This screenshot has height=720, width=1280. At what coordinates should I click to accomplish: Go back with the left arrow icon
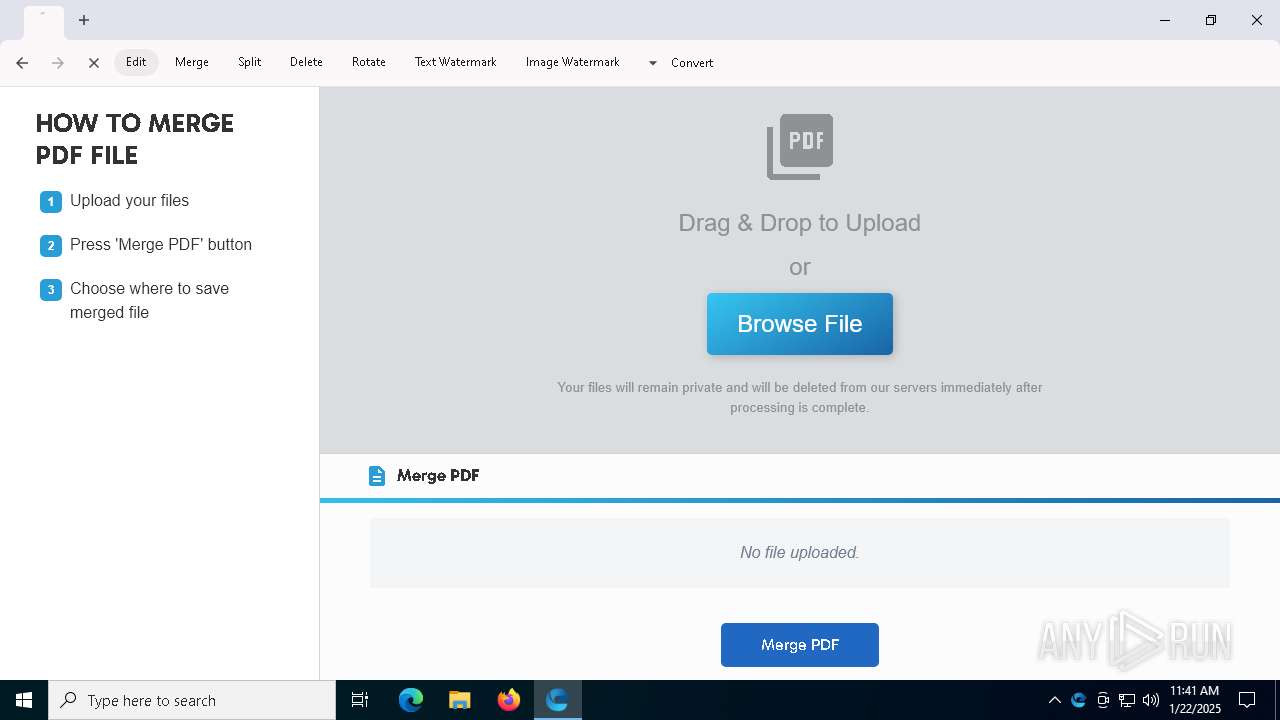pyautogui.click(x=22, y=63)
